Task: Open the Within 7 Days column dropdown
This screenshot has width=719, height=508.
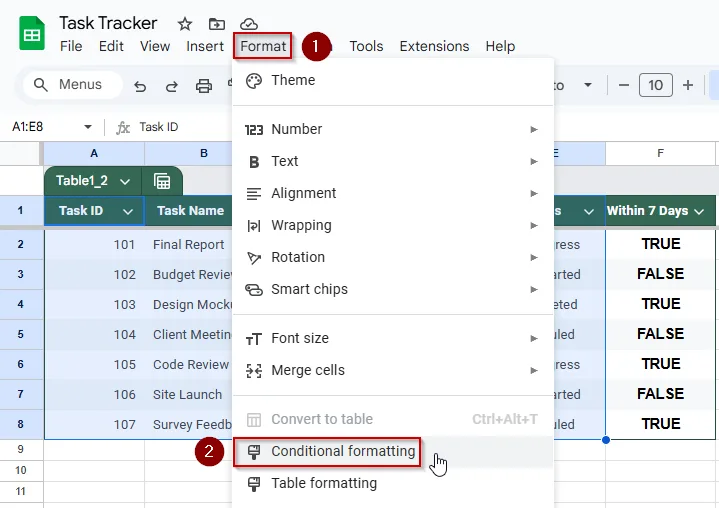Action: [699, 211]
